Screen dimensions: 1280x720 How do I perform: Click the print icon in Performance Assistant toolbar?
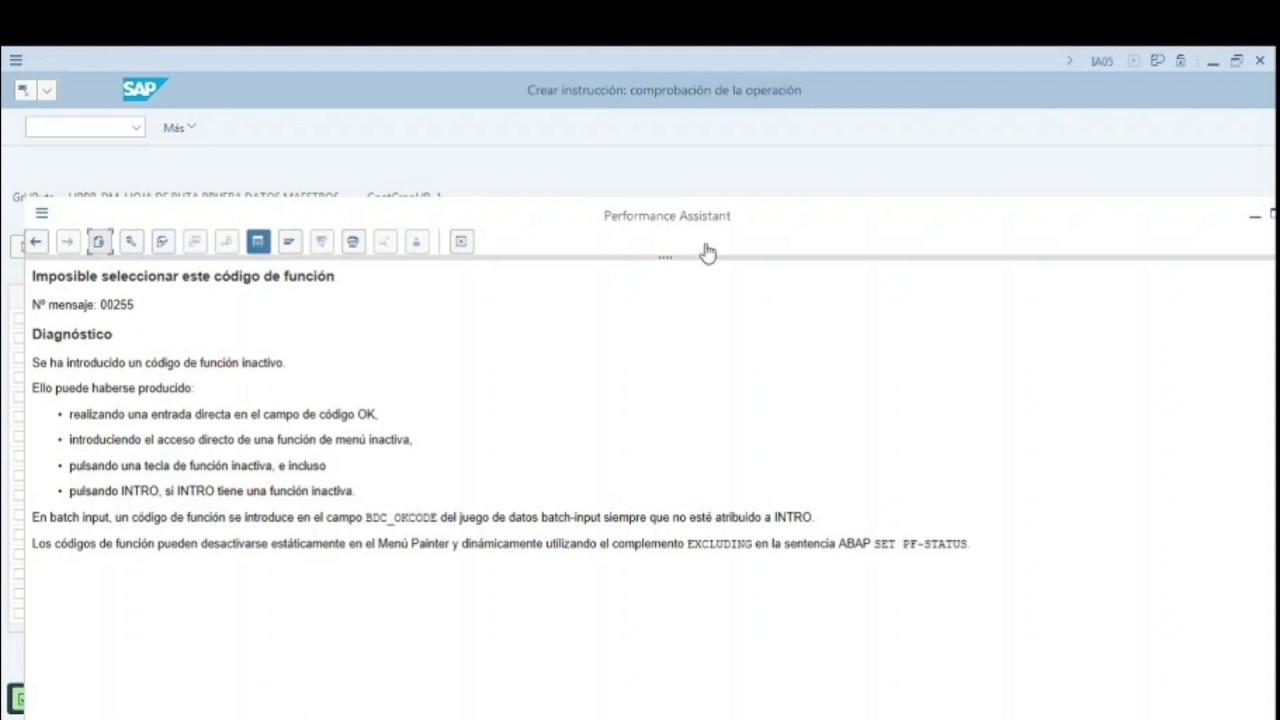(x=353, y=241)
